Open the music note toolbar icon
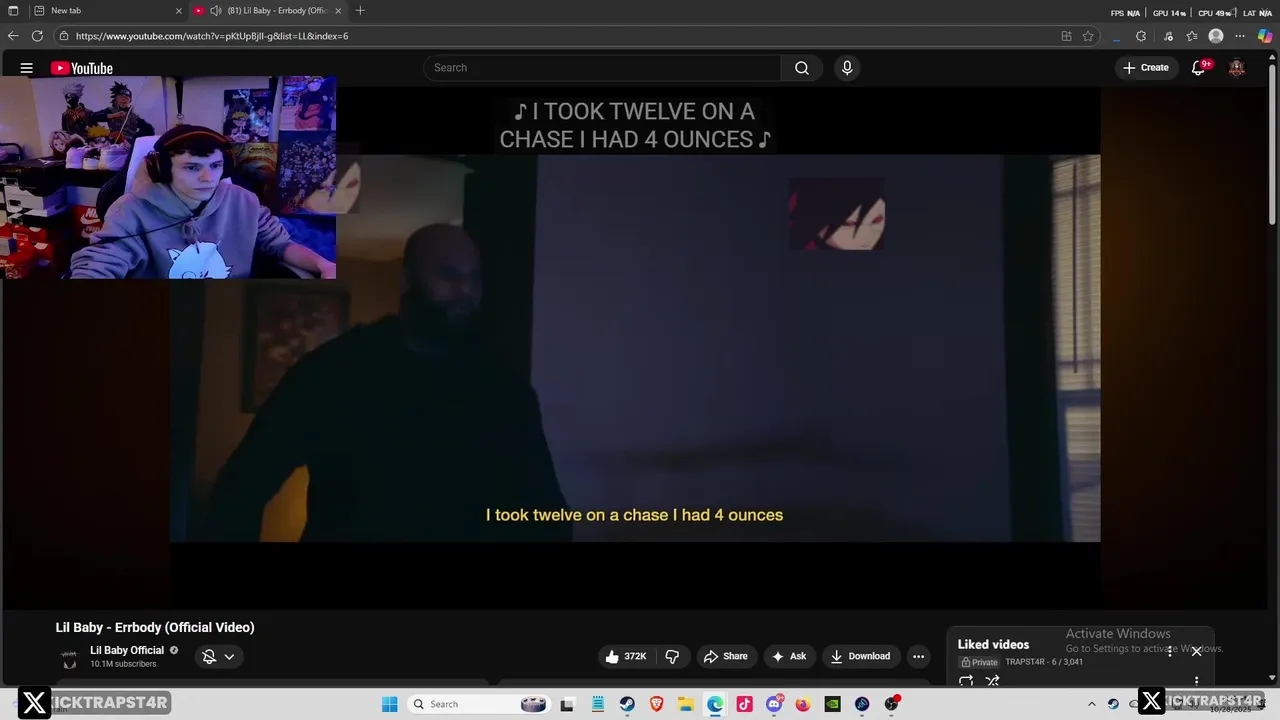The width and height of the screenshot is (1280, 720). click(x=1168, y=36)
